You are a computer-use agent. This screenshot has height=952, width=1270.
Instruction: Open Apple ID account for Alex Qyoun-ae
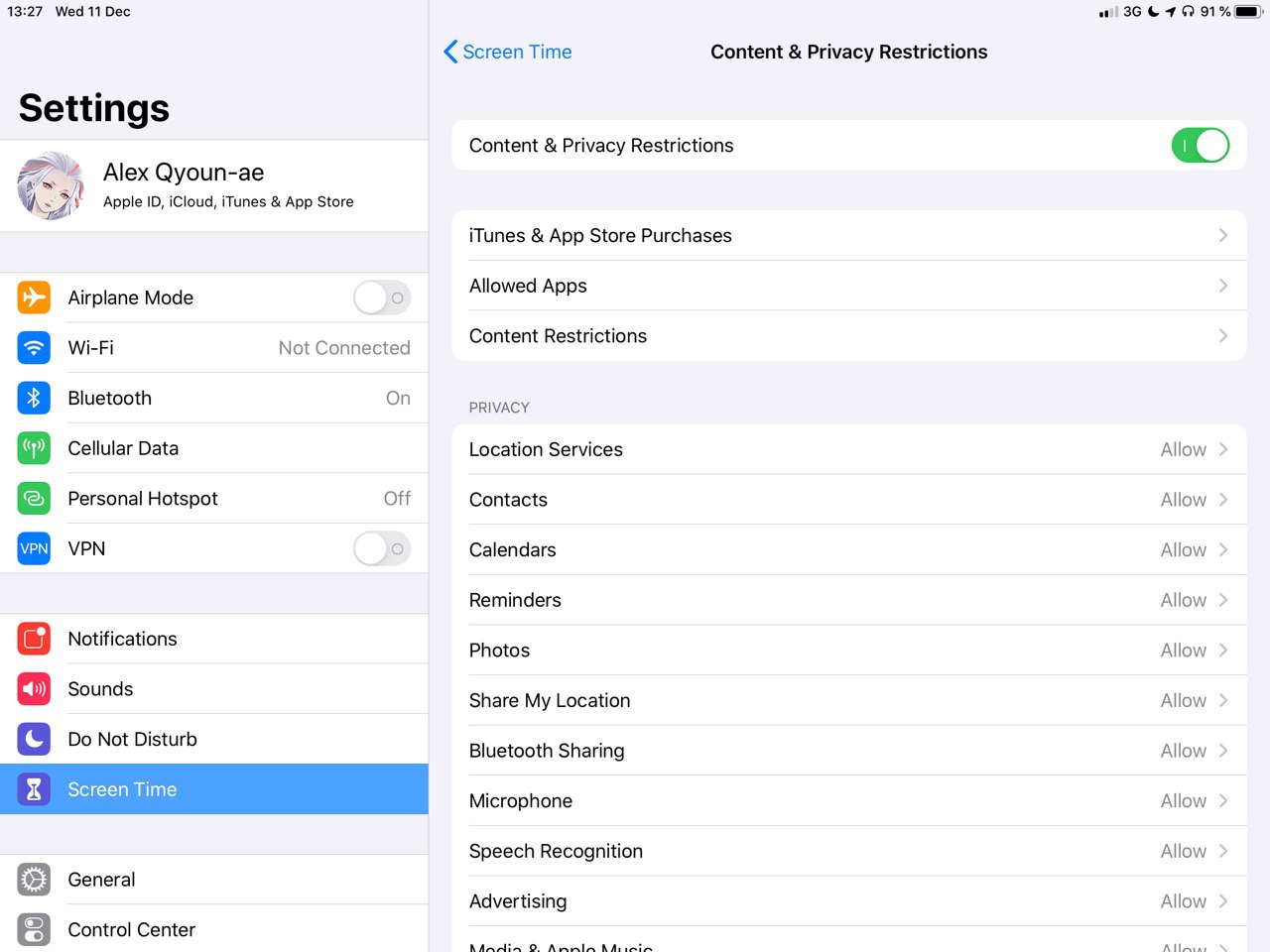click(x=214, y=185)
